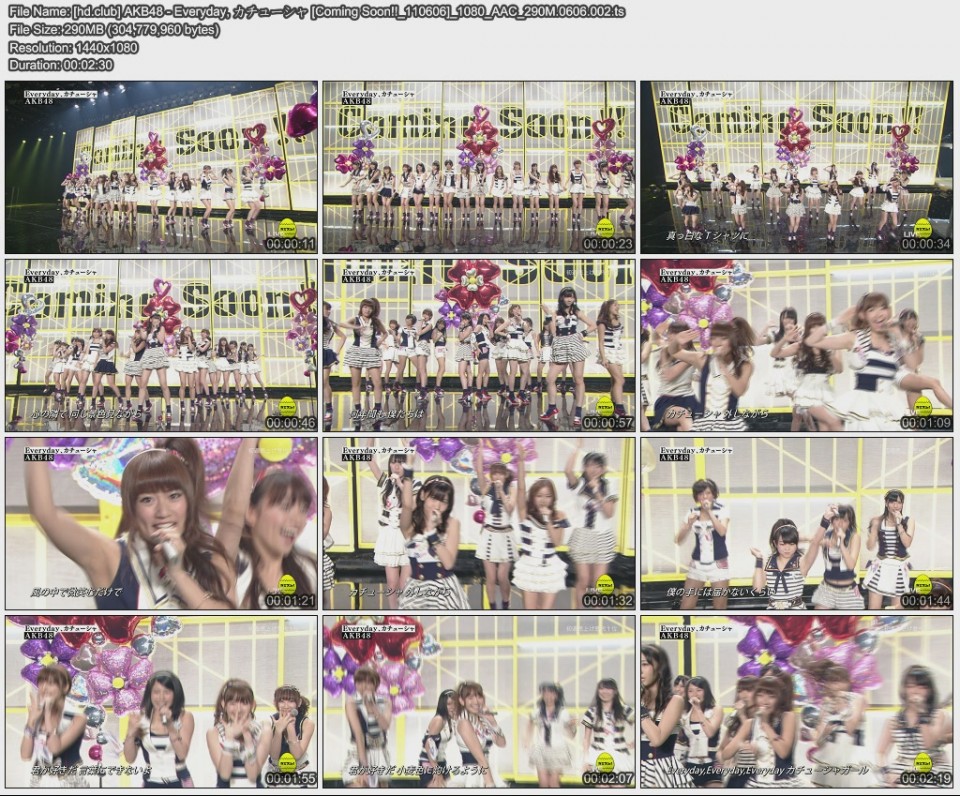The width and height of the screenshot is (960, 796).
Task: Open the thumbnail timestamped 00:01:21
Action: [161, 524]
